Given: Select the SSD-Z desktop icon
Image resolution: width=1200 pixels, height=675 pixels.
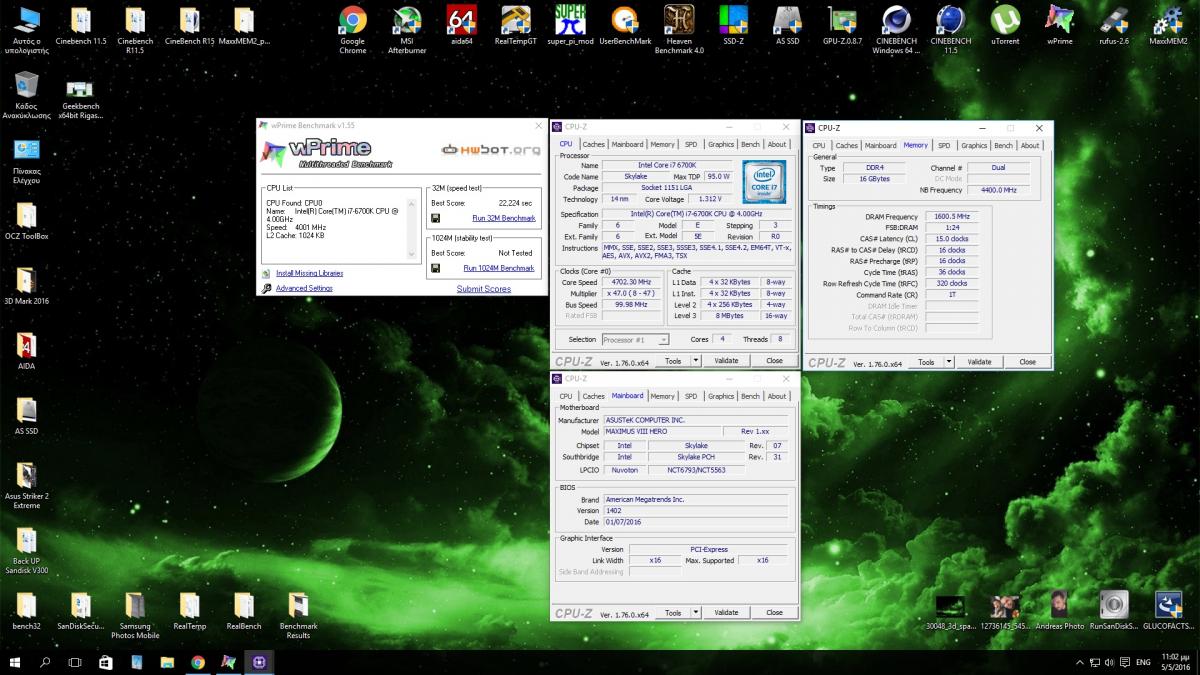Looking at the screenshot, I should click(x=733, y=26).
